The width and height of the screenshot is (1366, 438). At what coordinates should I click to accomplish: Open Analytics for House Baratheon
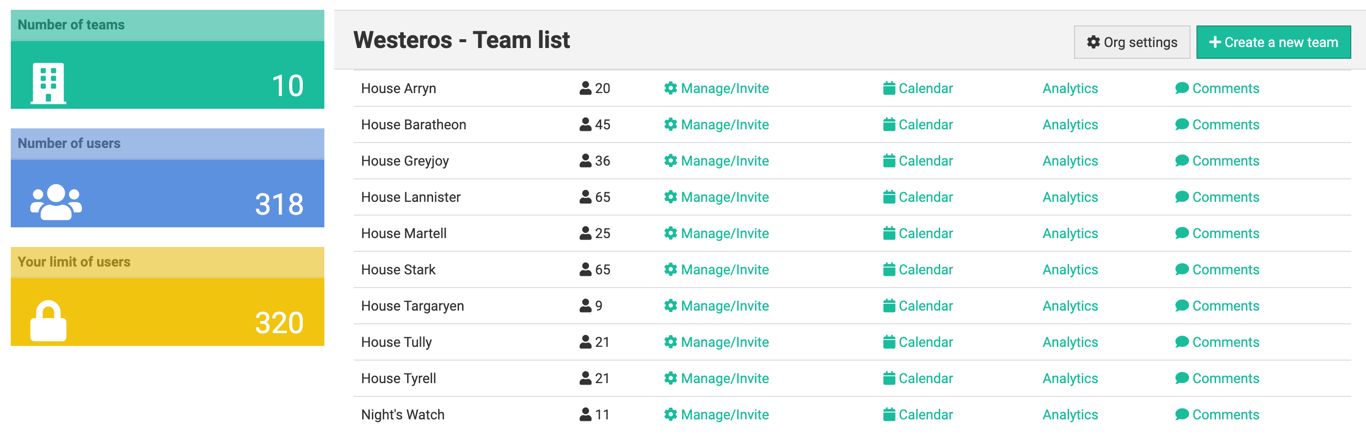(1070, 125)
